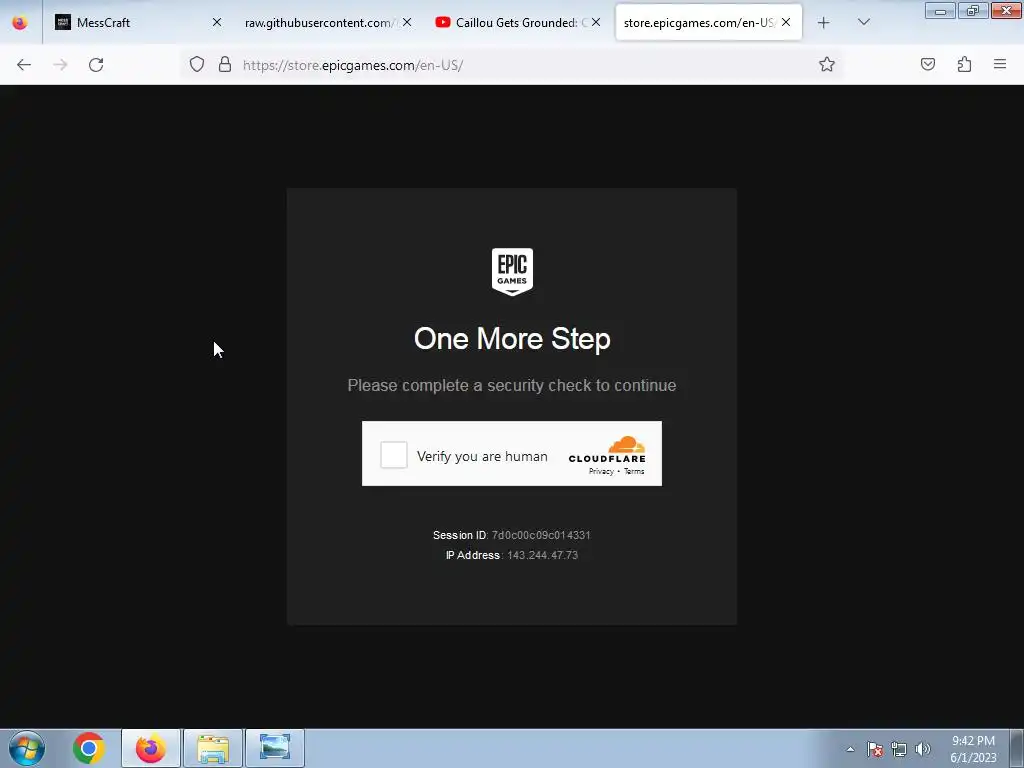Launch Chrome from the taskbar
The image size is (1024, 768).
tap(89, 748)
